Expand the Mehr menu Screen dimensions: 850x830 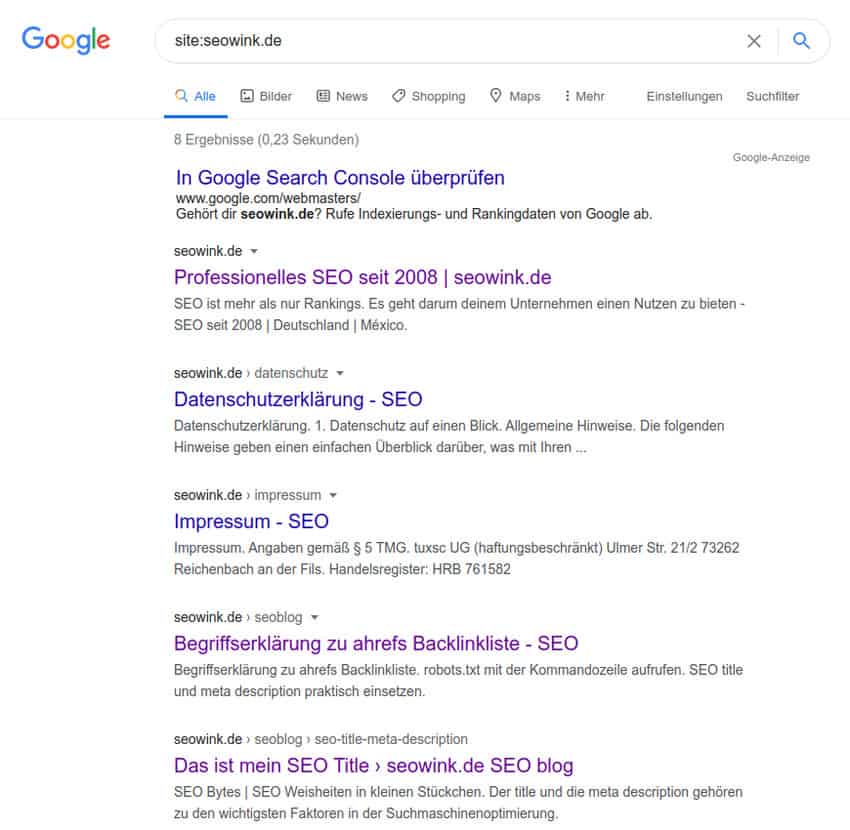click(584, 96)
